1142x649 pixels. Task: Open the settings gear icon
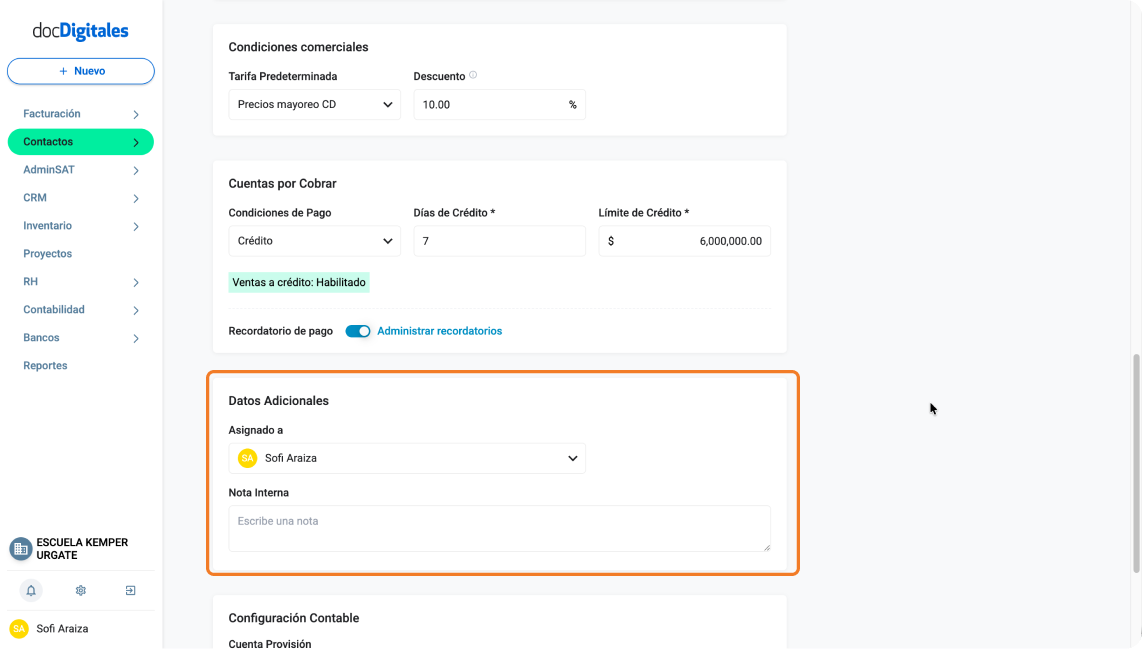[81, 591]
